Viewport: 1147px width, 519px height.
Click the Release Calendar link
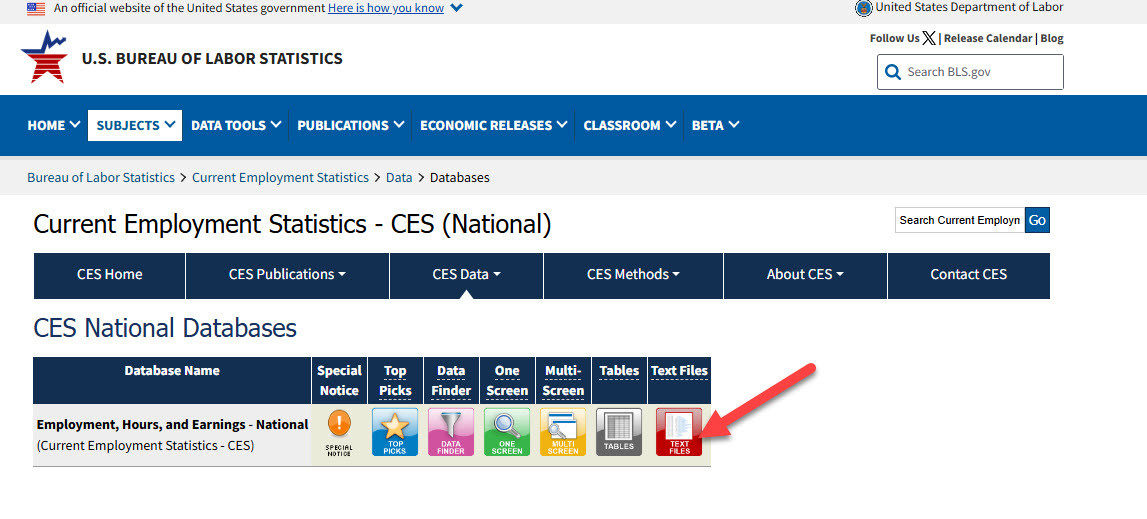[987, 38]
